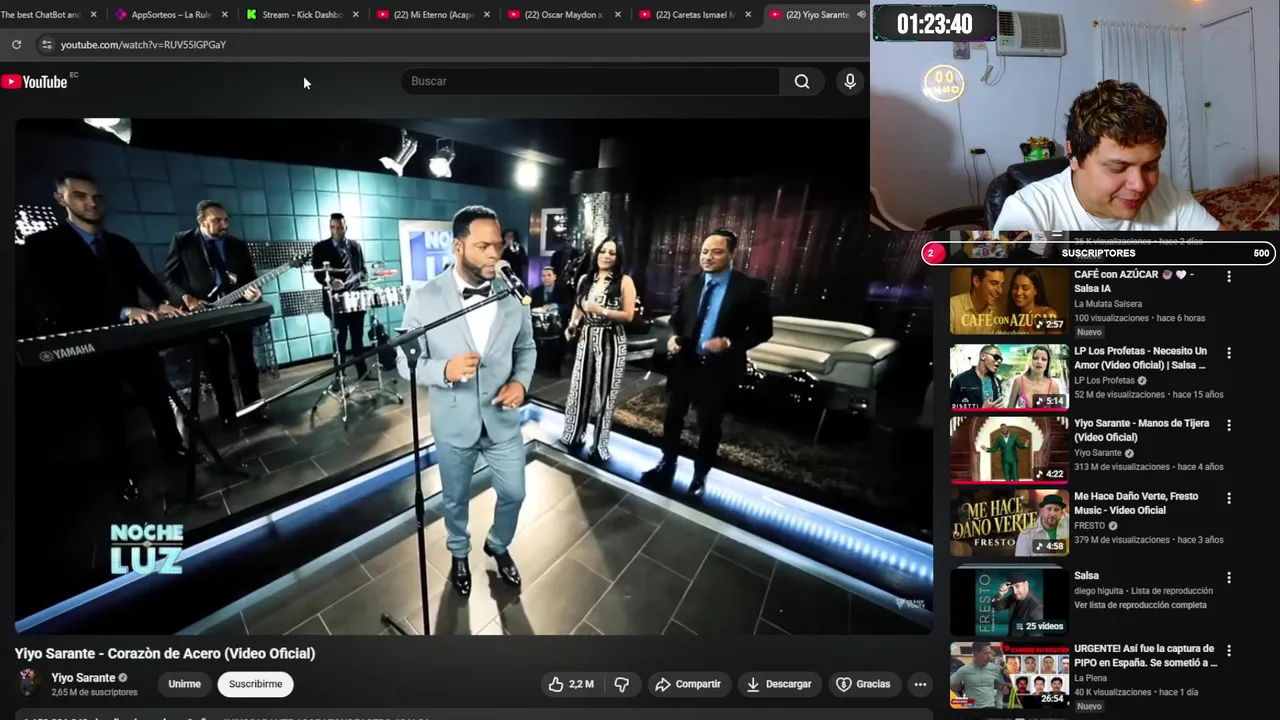Image resolution: width=1280 pixels, height=720 pixels.
Task: Open site info icon beside the URL
Action: (x=46, y=45)
